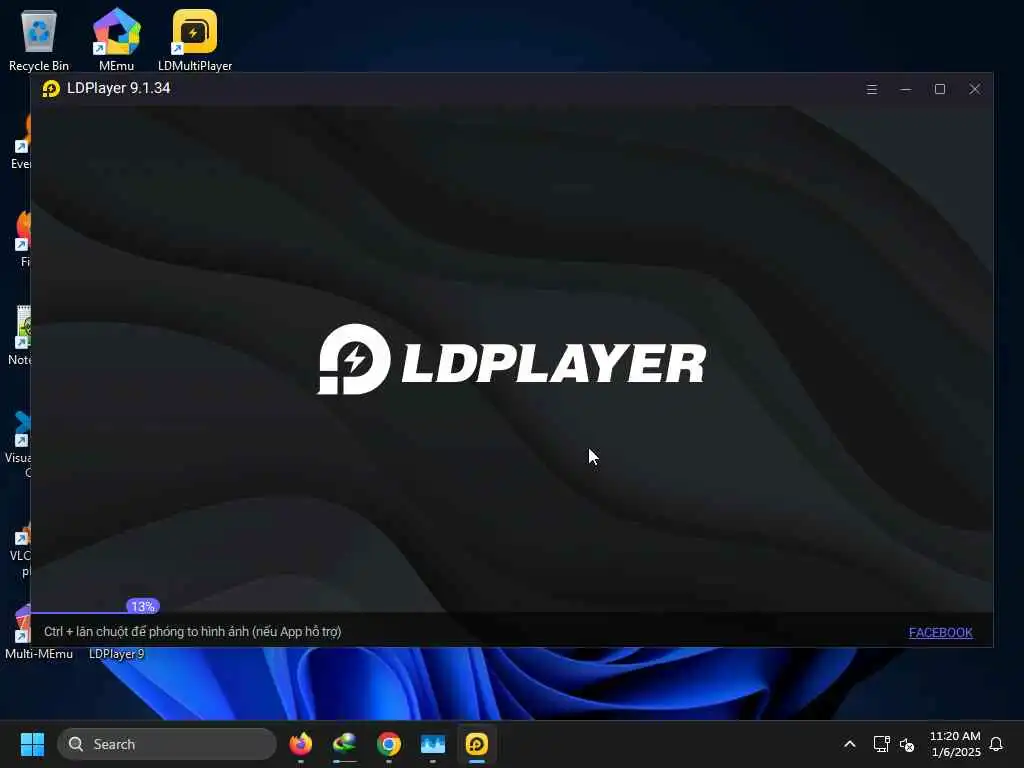1024x768 pixels.
Task: Open Google Chrome from the taskbar
Action: point(389,744)
